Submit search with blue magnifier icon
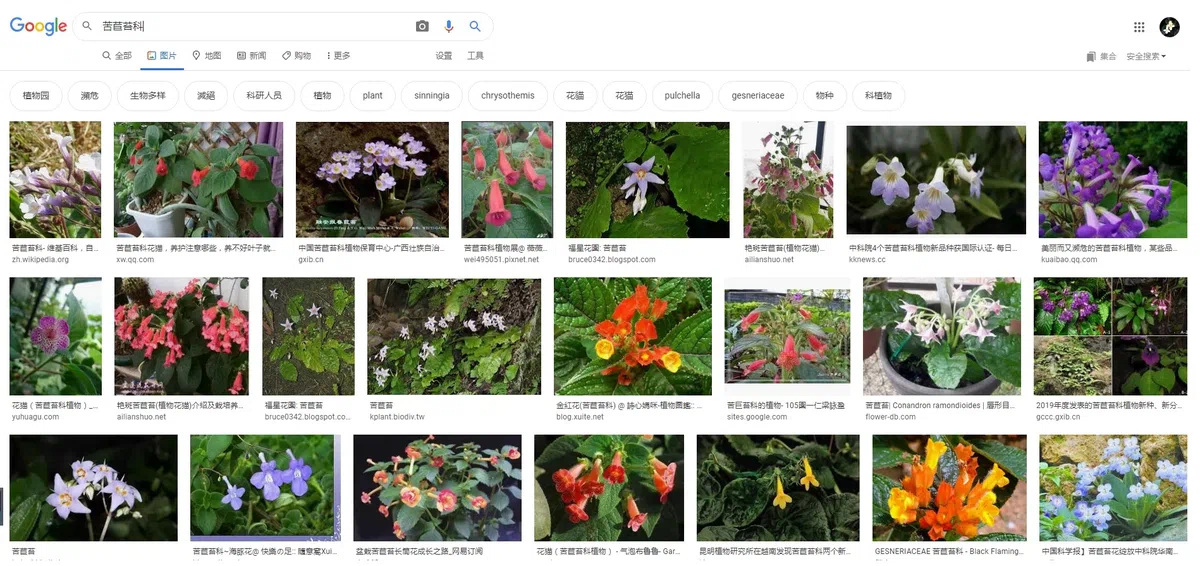This screenshot has width=1200, height=566. click(475, 27)
